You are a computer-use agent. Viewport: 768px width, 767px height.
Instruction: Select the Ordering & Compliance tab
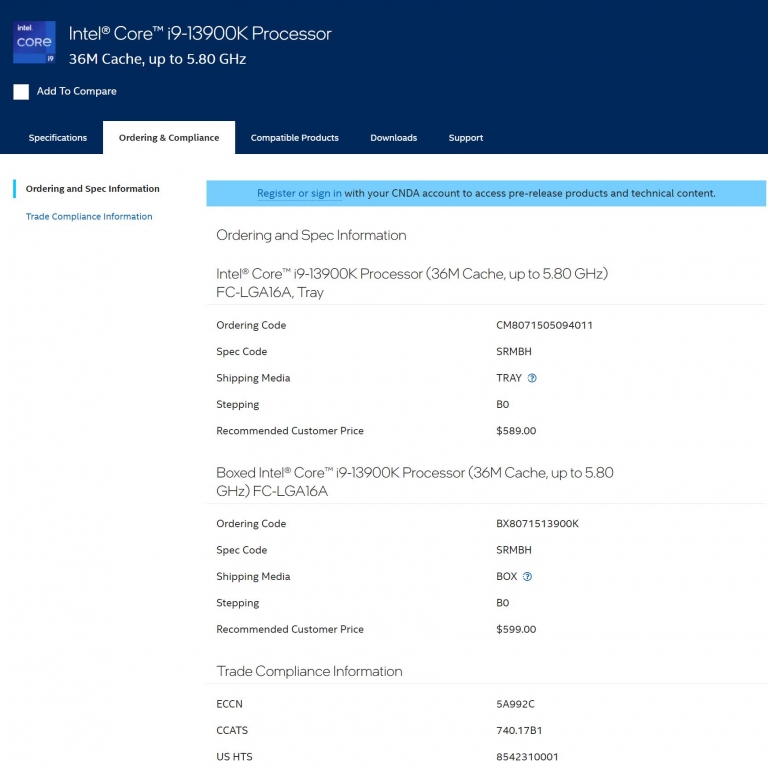click(169, 138)
